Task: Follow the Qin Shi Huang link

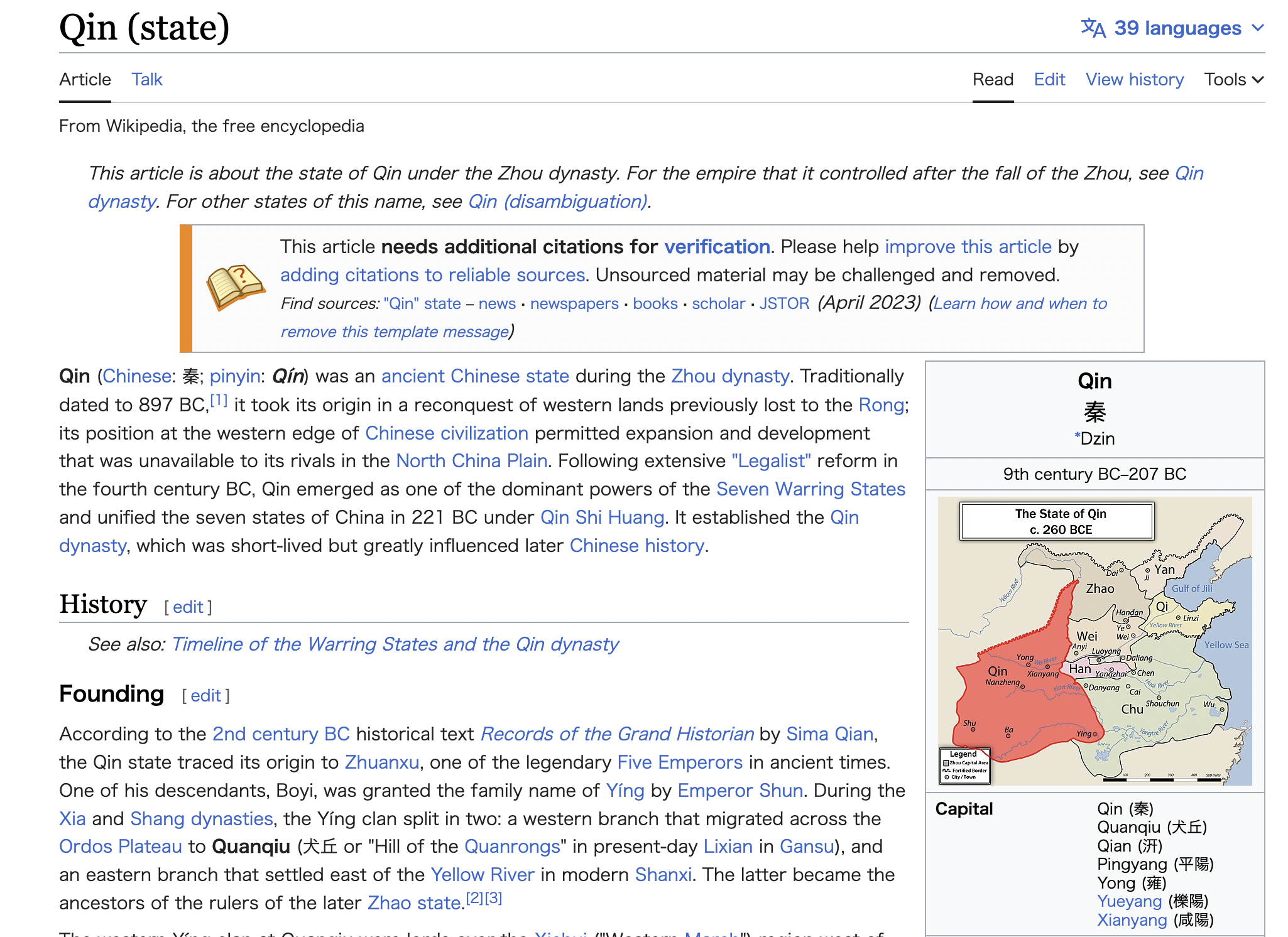Action: coord(603,517)
